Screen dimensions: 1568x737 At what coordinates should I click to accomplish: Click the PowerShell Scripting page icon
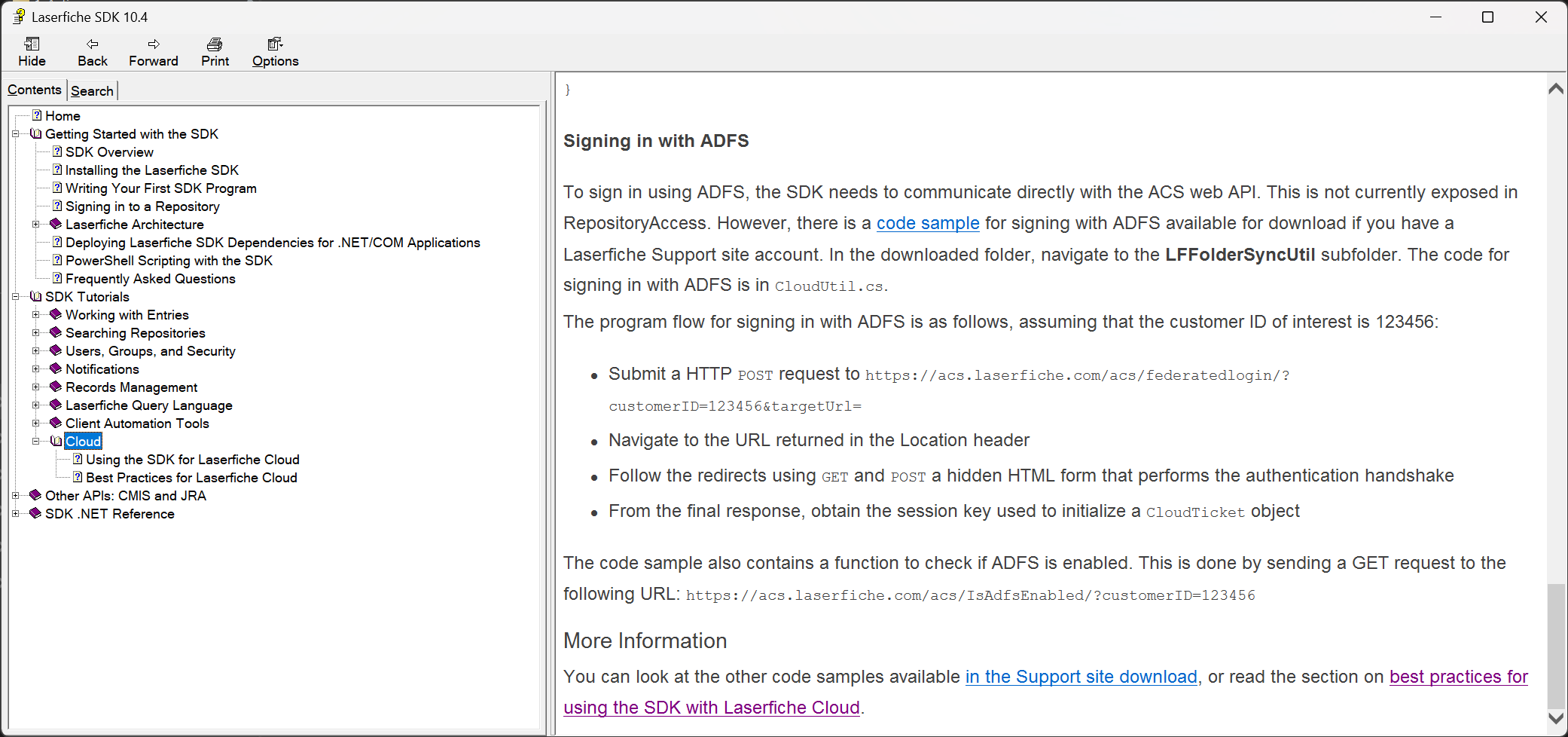click(57, 260)
